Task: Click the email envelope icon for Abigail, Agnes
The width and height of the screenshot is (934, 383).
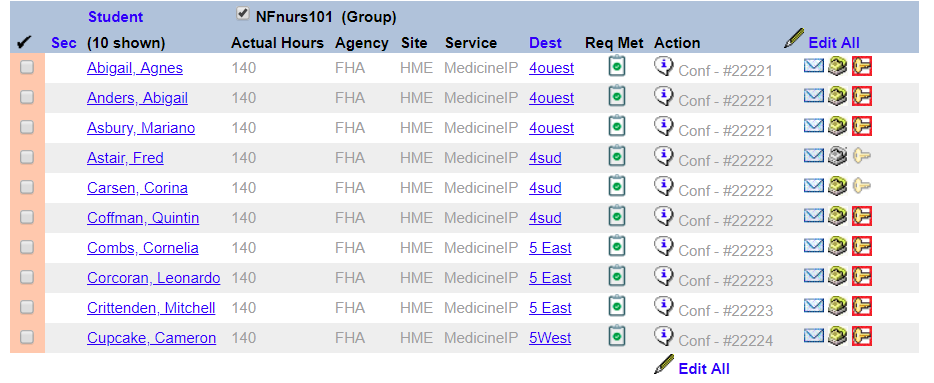Action: click(813, 66)
